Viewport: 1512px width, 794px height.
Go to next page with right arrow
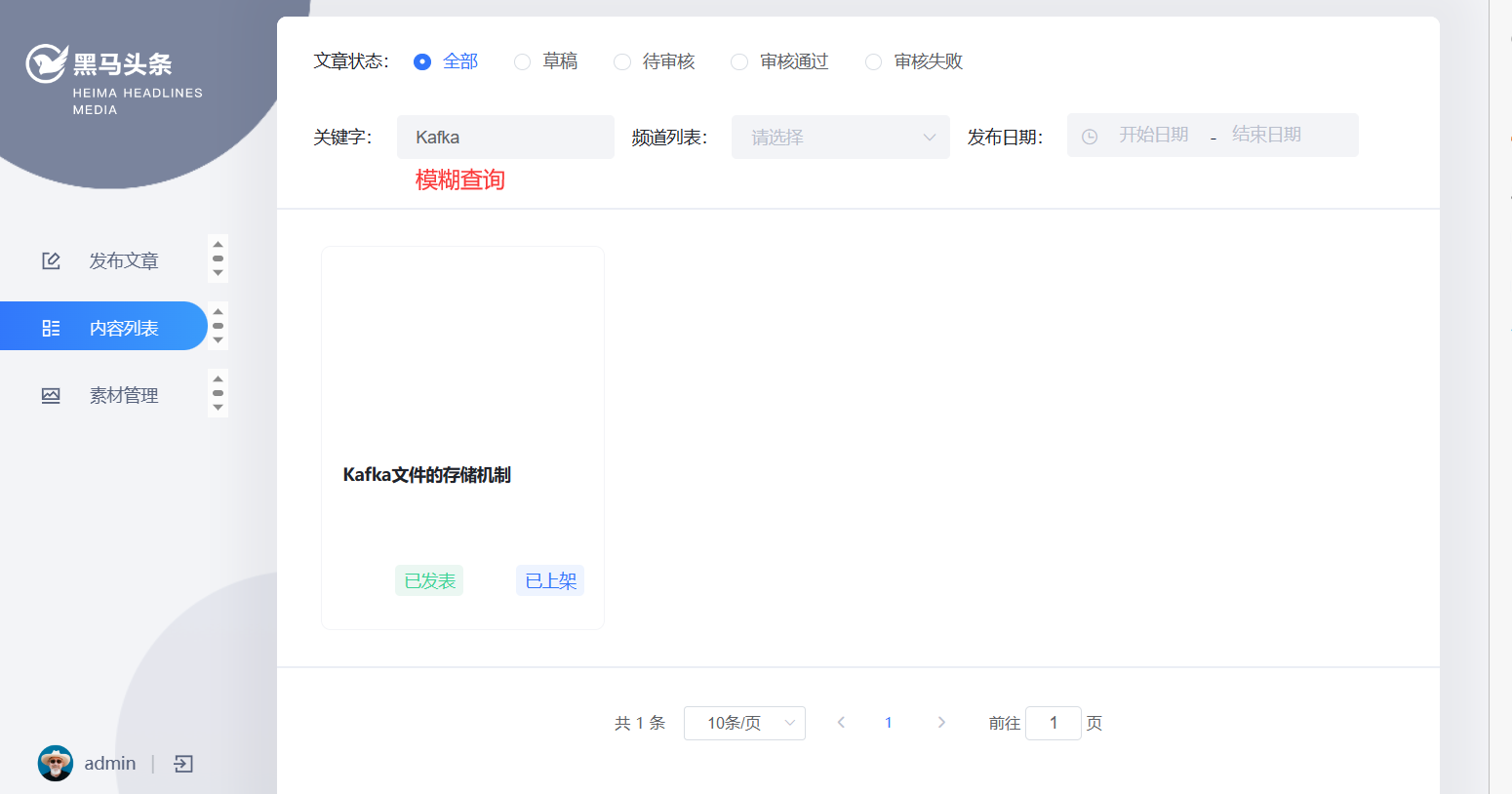[x=941, y=723]
